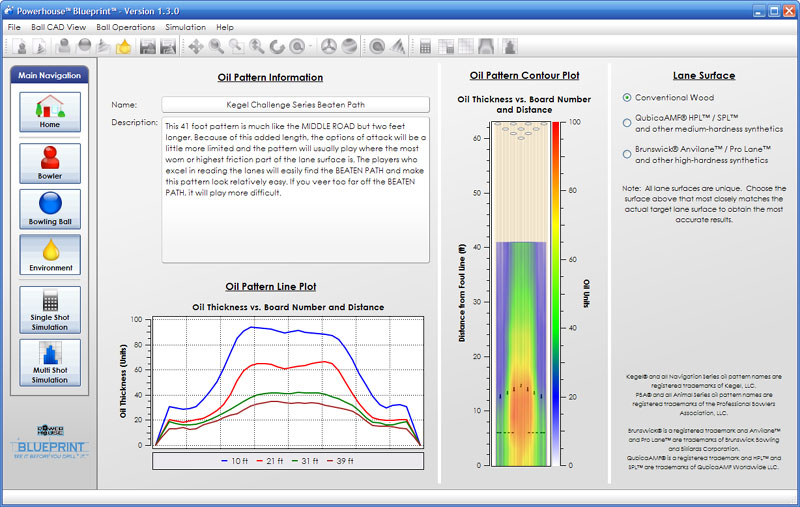Click the dark silhouette figure toolbar icon

pos(509,47)
